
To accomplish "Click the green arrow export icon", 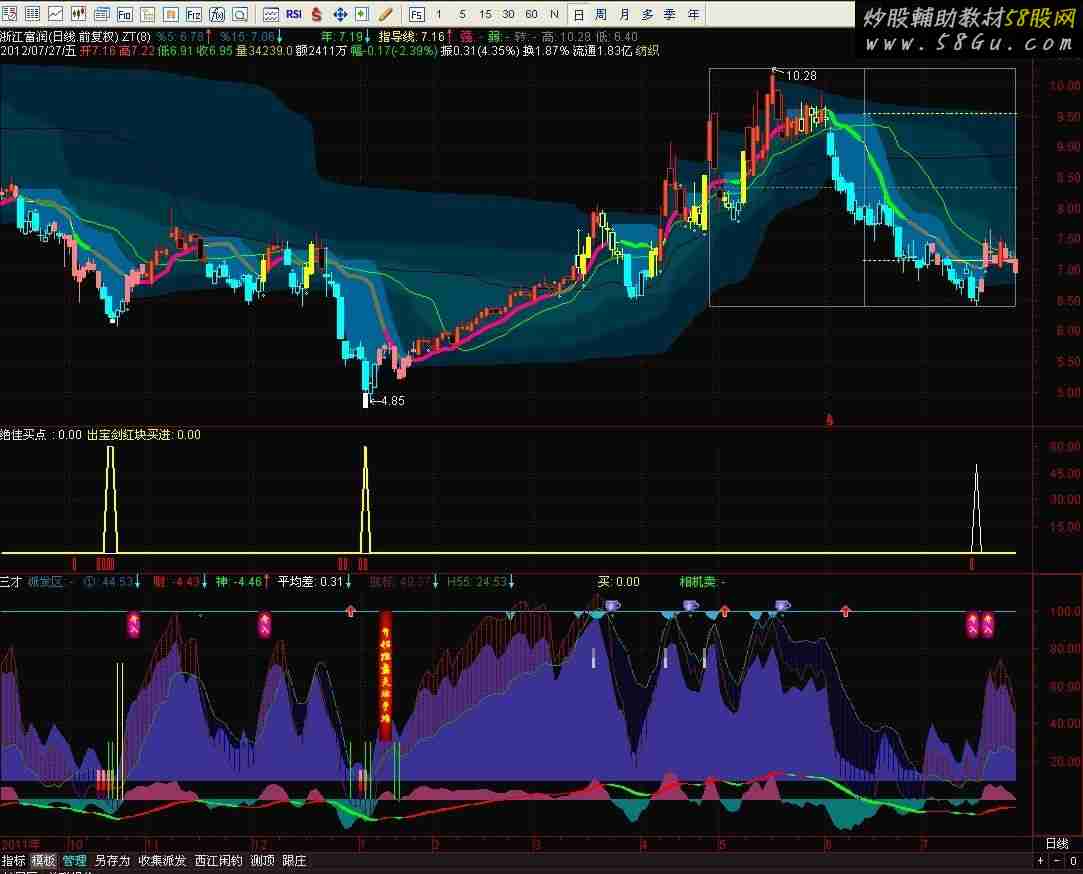I will click(363, 14).
